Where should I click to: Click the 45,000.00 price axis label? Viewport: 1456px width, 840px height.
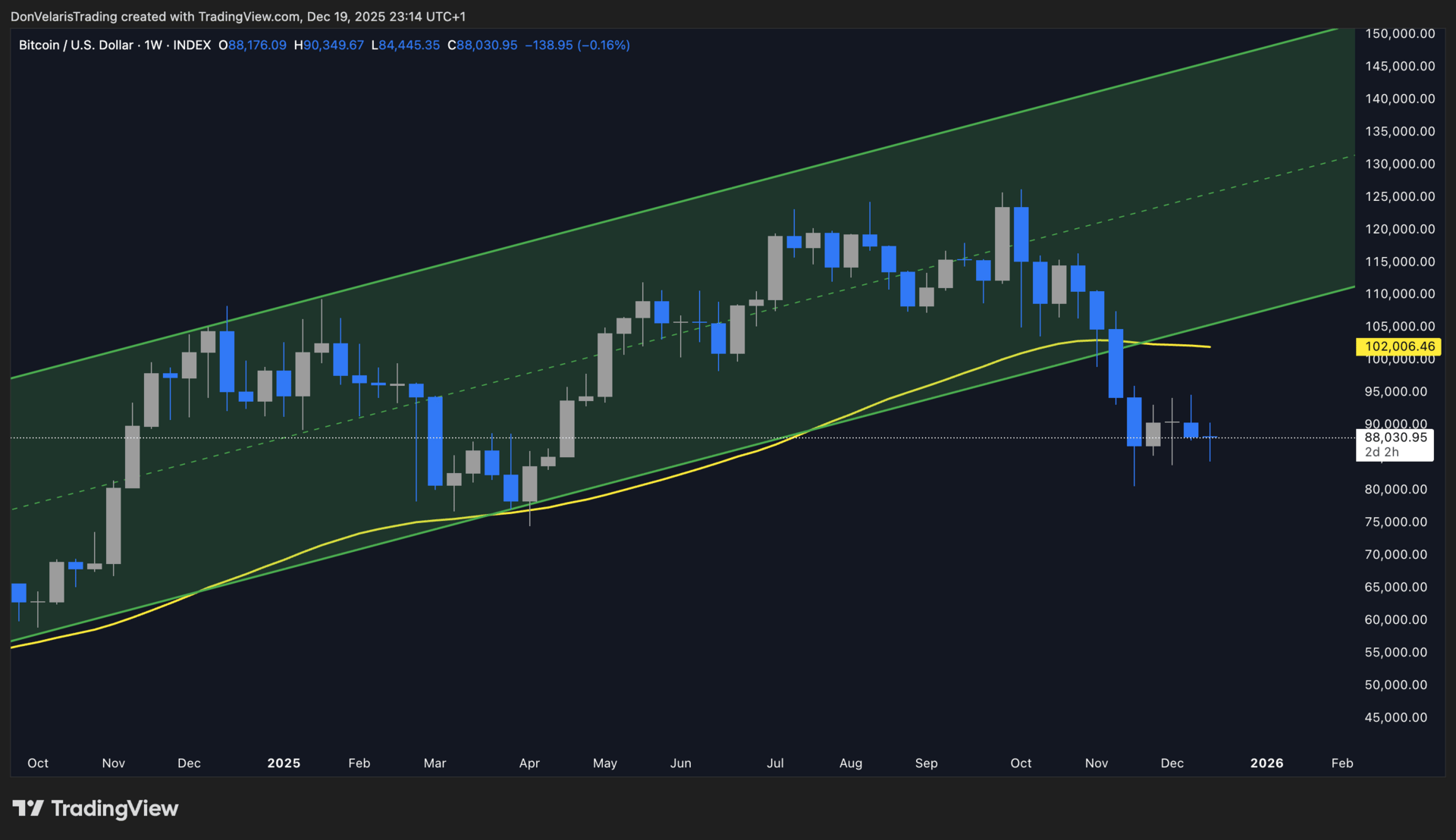[1395, 717]
